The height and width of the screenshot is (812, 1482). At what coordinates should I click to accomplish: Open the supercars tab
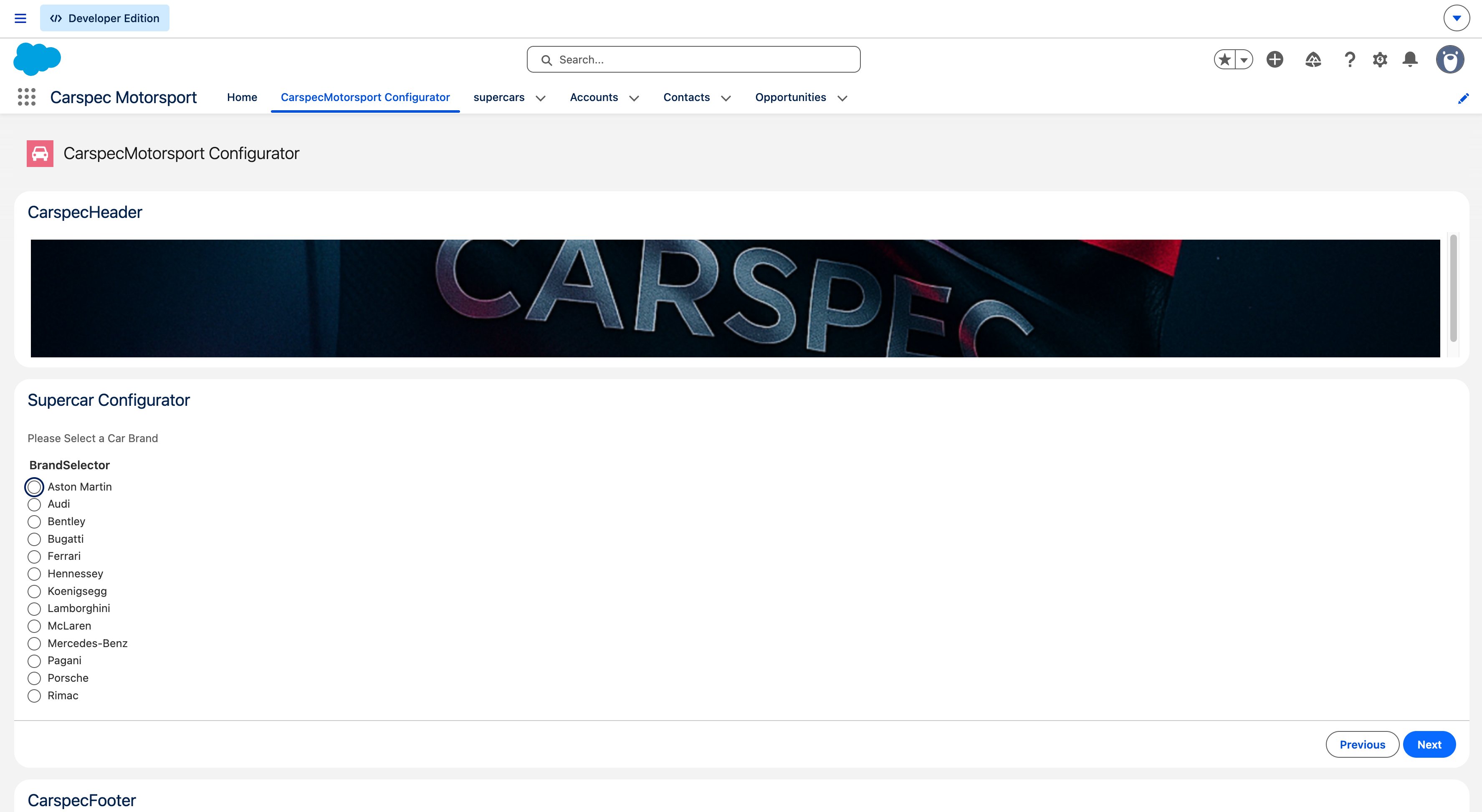coord(499,97)
